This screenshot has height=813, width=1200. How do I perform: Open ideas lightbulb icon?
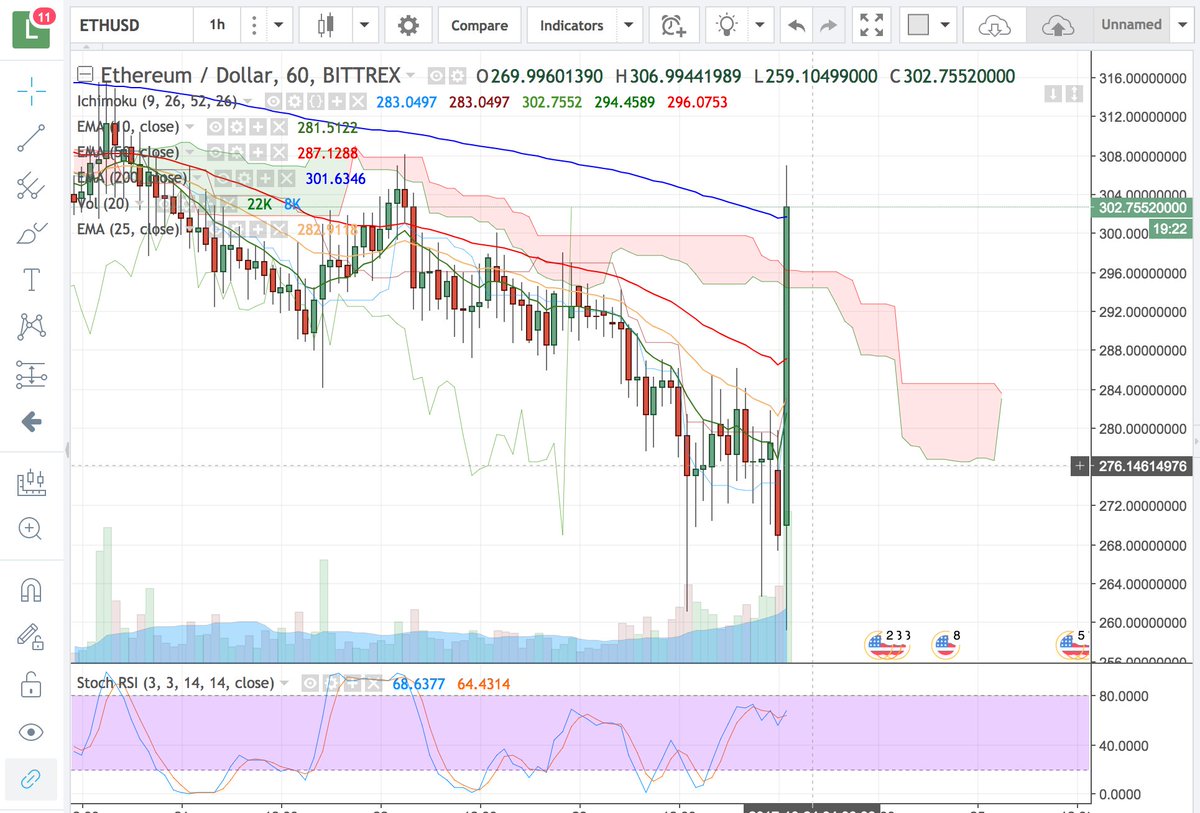[x=727, y=25]
